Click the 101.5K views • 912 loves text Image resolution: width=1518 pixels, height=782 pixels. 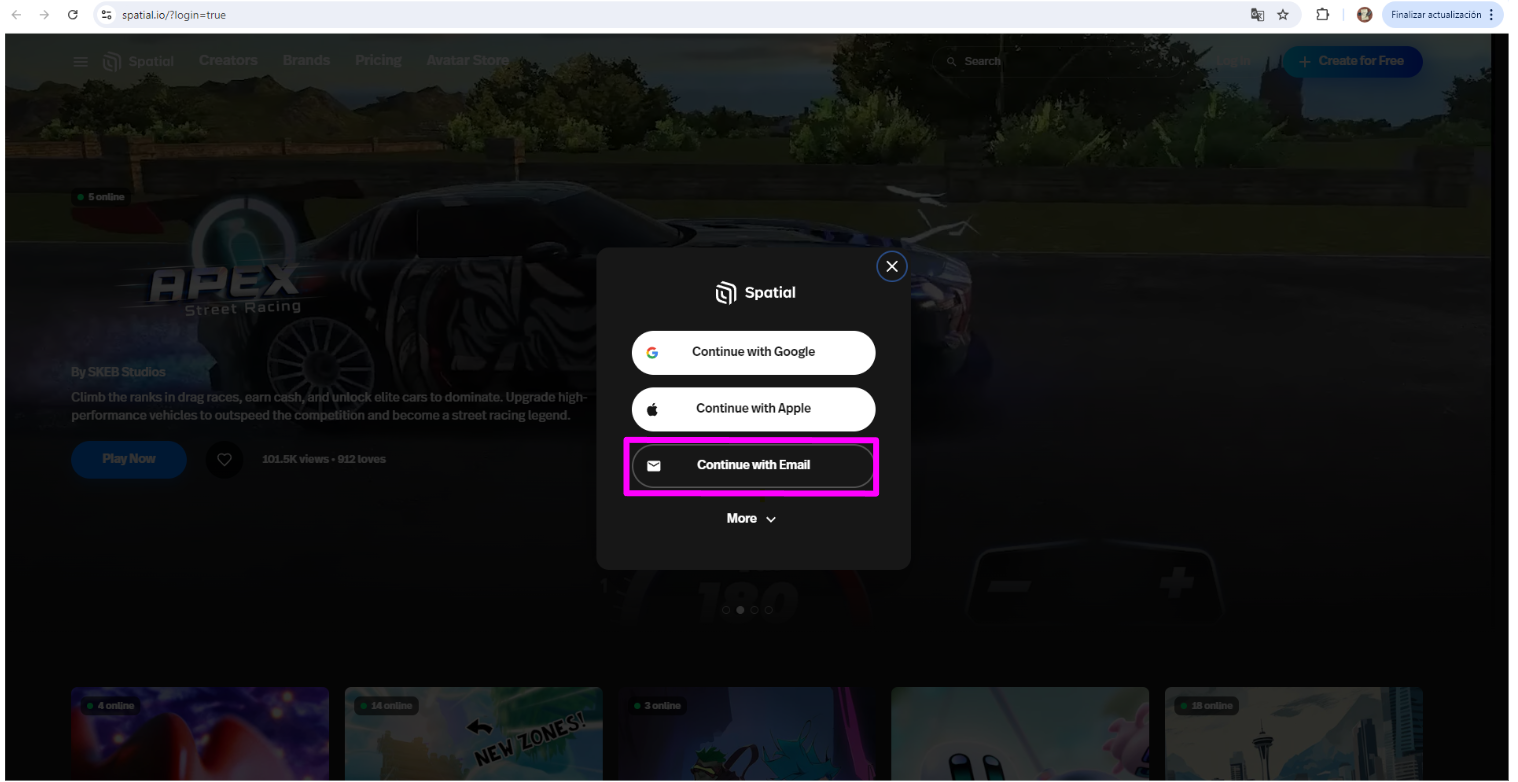coord(324,460)
